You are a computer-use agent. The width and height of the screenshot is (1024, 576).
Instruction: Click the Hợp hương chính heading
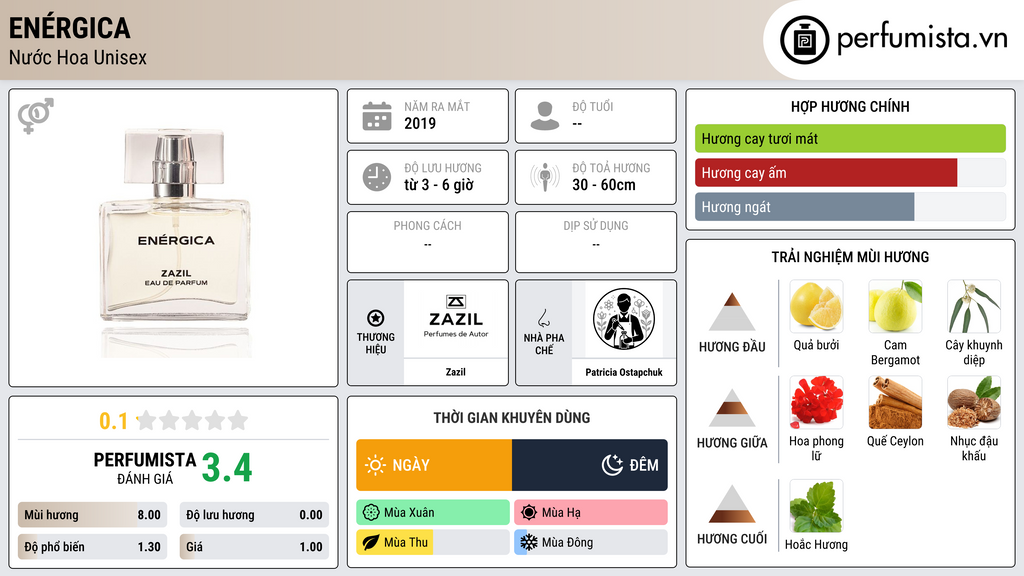pos(850,106)
